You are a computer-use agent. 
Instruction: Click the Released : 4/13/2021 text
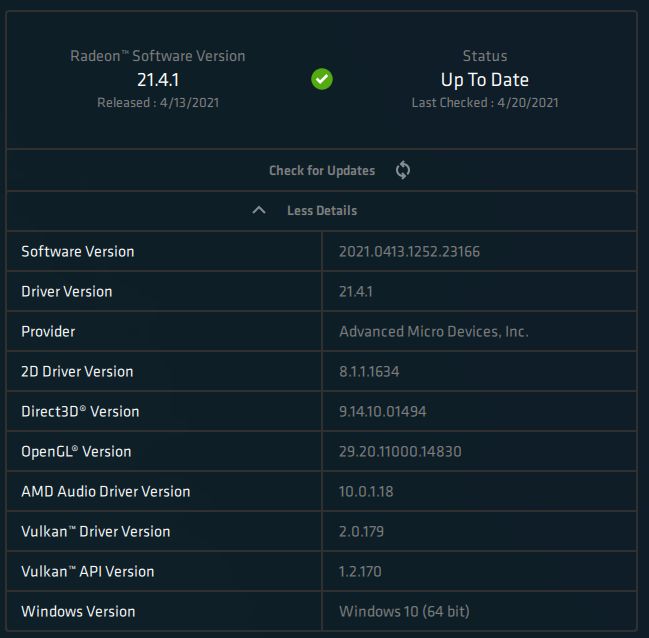[x=158, y=103]
